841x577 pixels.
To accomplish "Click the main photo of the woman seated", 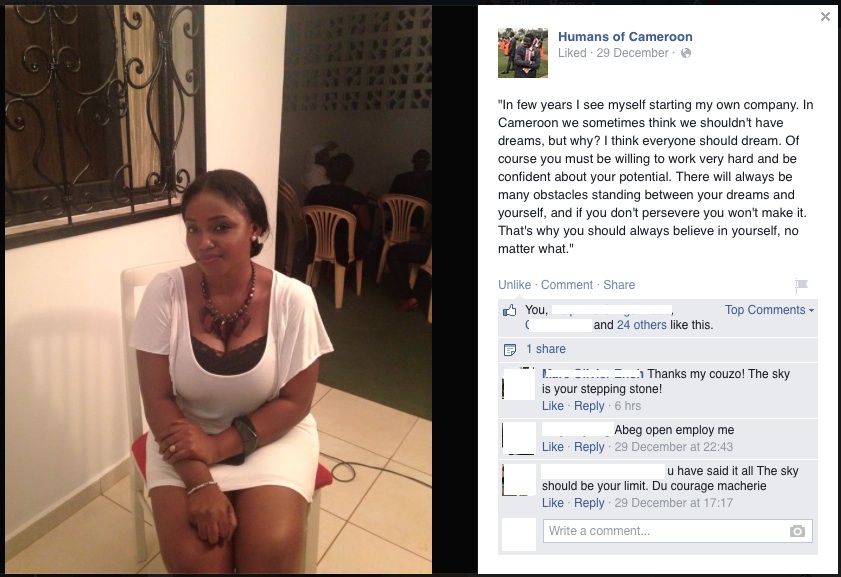I will 218,290.
